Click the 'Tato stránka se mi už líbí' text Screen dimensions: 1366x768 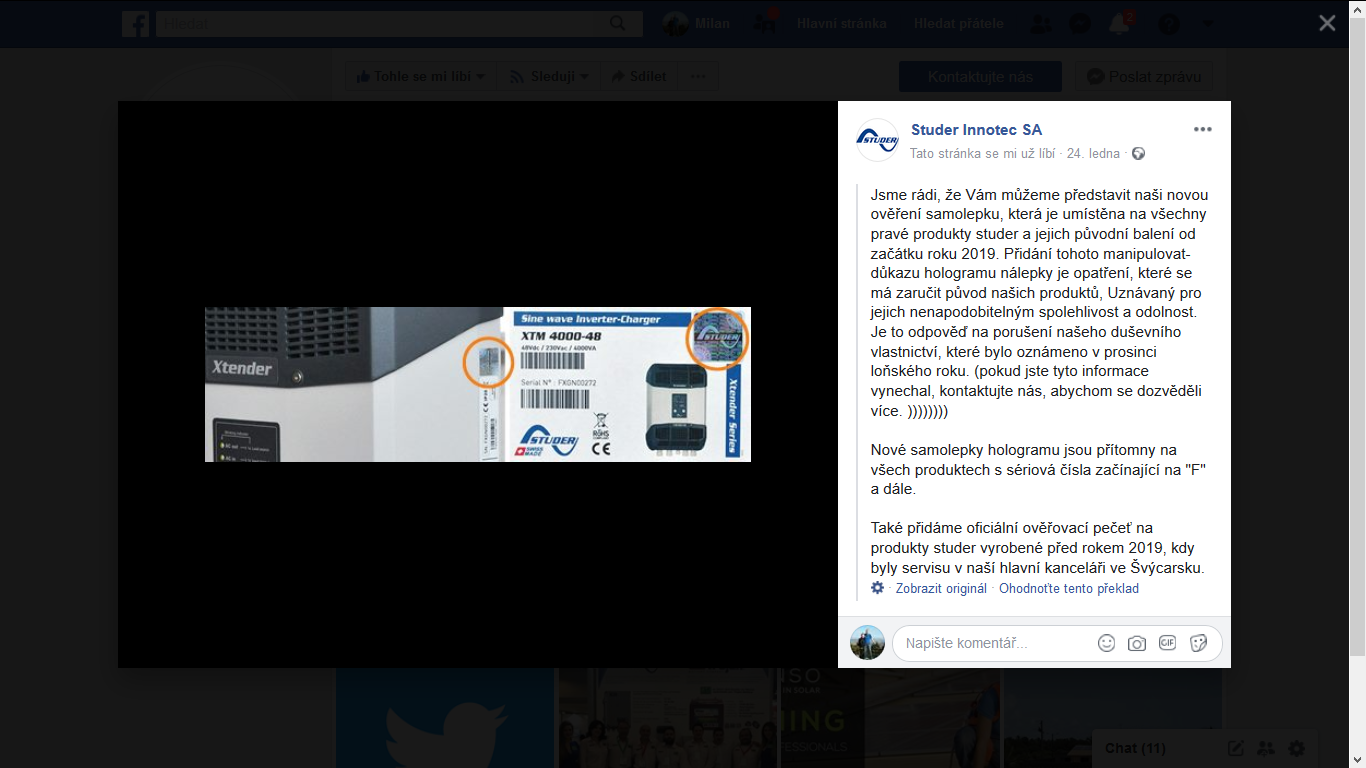click(x=982, y=154)
